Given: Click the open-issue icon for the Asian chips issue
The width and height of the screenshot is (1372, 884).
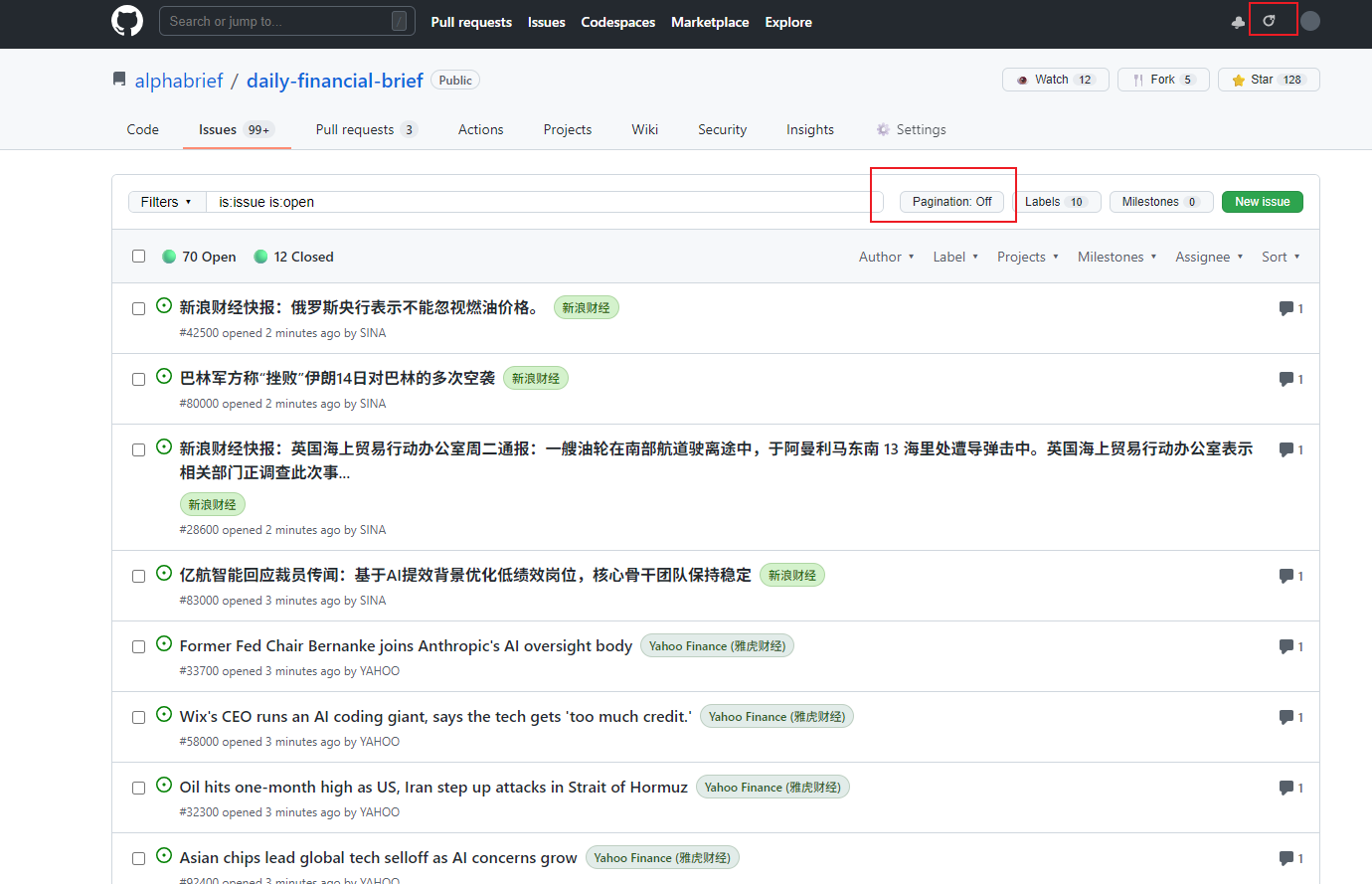Looking at the screenshot, I should (x=164, y=856).
